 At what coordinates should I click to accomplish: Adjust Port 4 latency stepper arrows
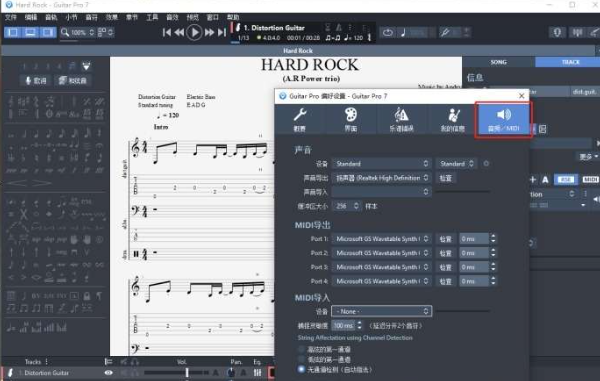[493, 281]
